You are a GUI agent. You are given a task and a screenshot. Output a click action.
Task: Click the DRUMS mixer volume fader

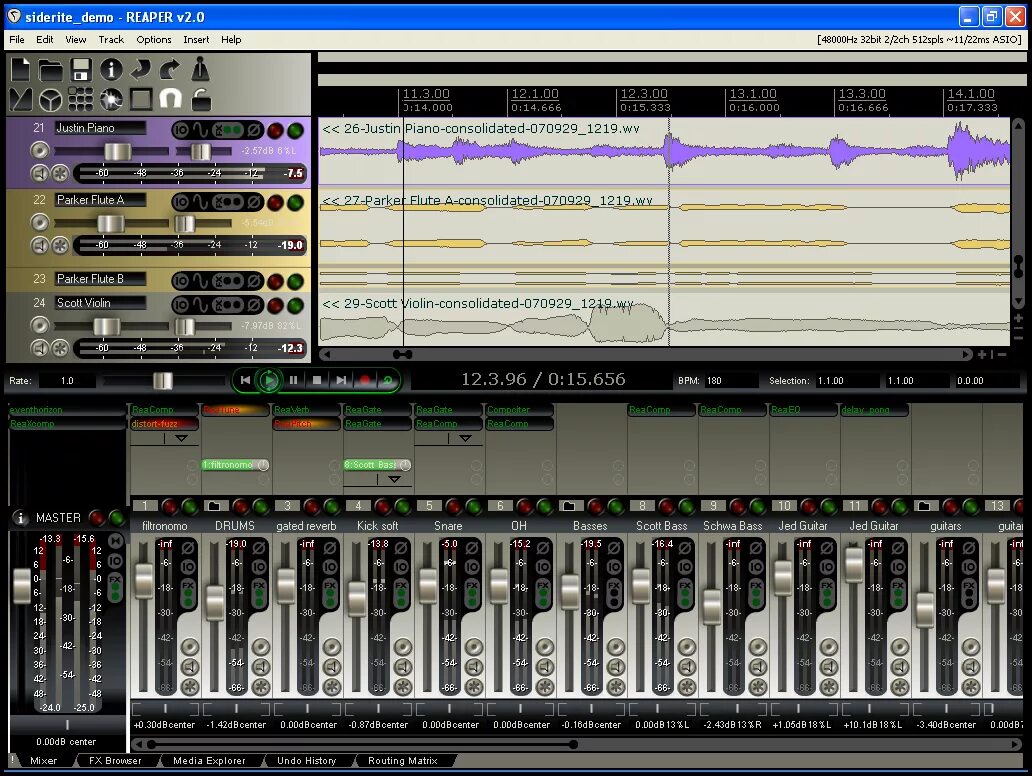[215, 602]
